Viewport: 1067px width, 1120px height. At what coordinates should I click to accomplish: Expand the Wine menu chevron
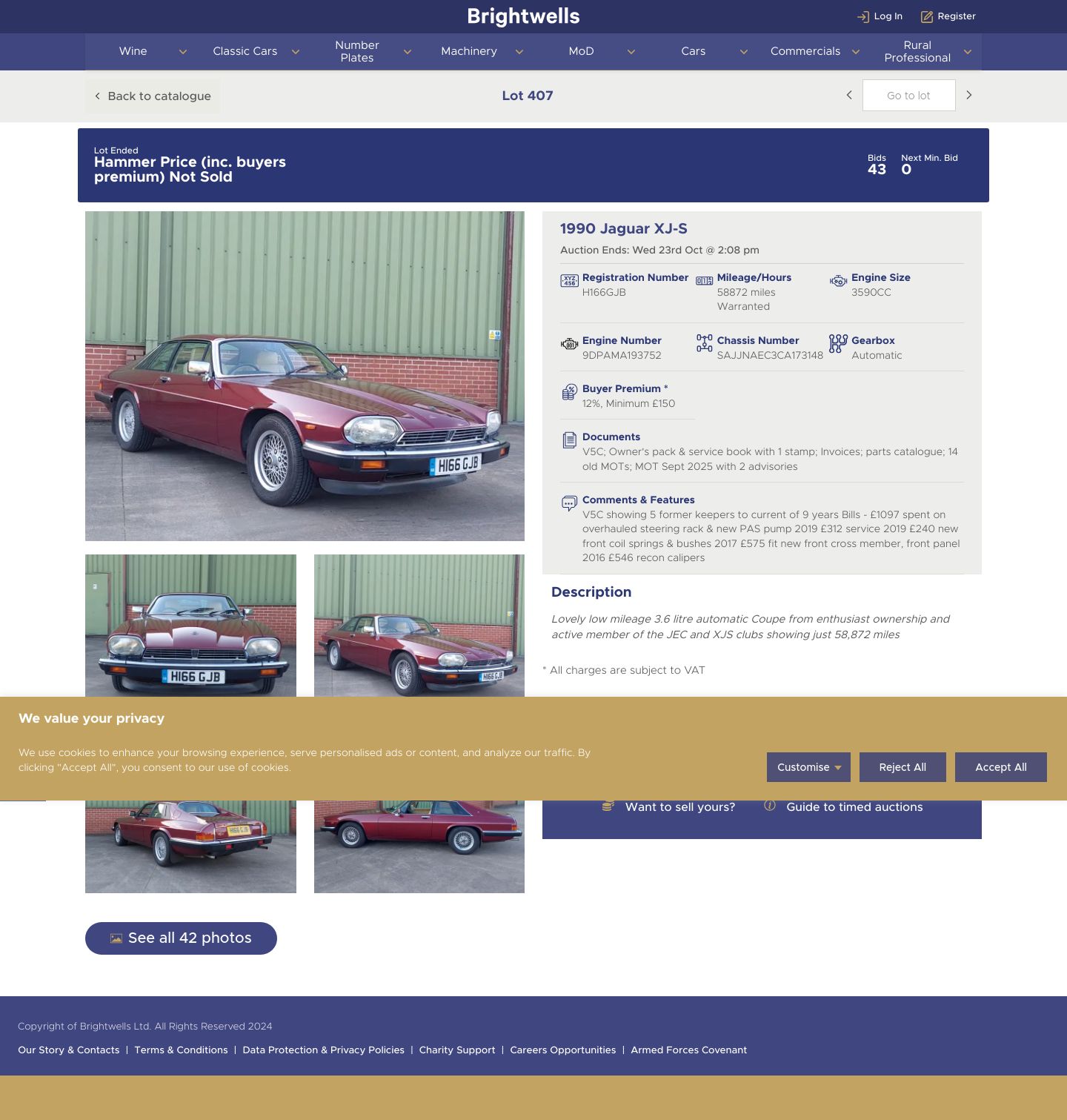point(183,52)
